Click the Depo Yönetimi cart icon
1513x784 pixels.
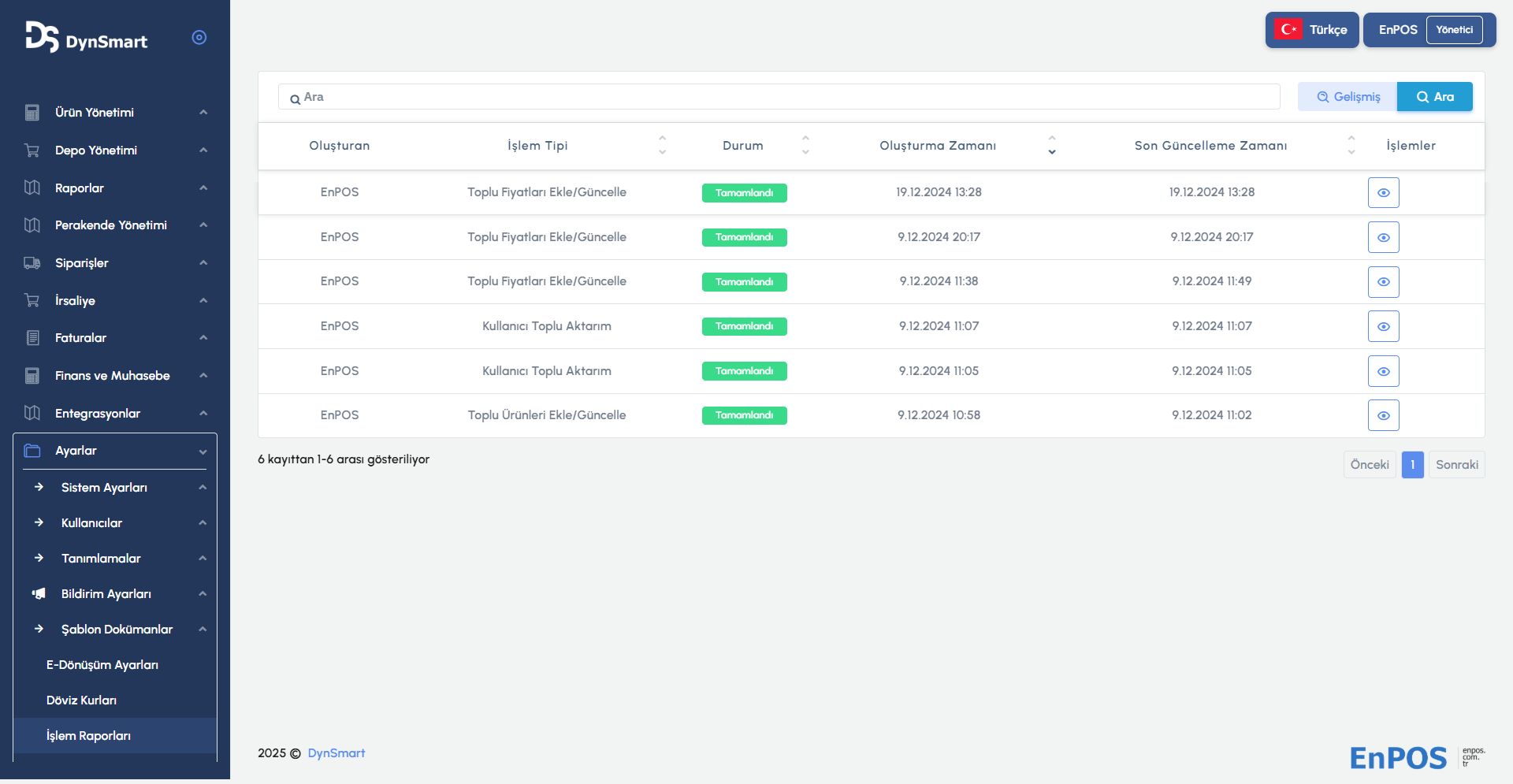(32, 150)
